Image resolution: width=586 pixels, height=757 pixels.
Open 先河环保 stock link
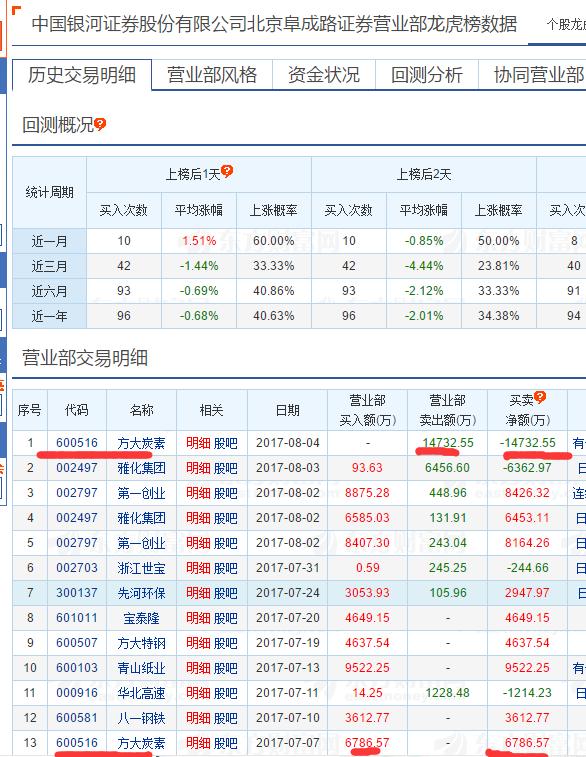141,593
